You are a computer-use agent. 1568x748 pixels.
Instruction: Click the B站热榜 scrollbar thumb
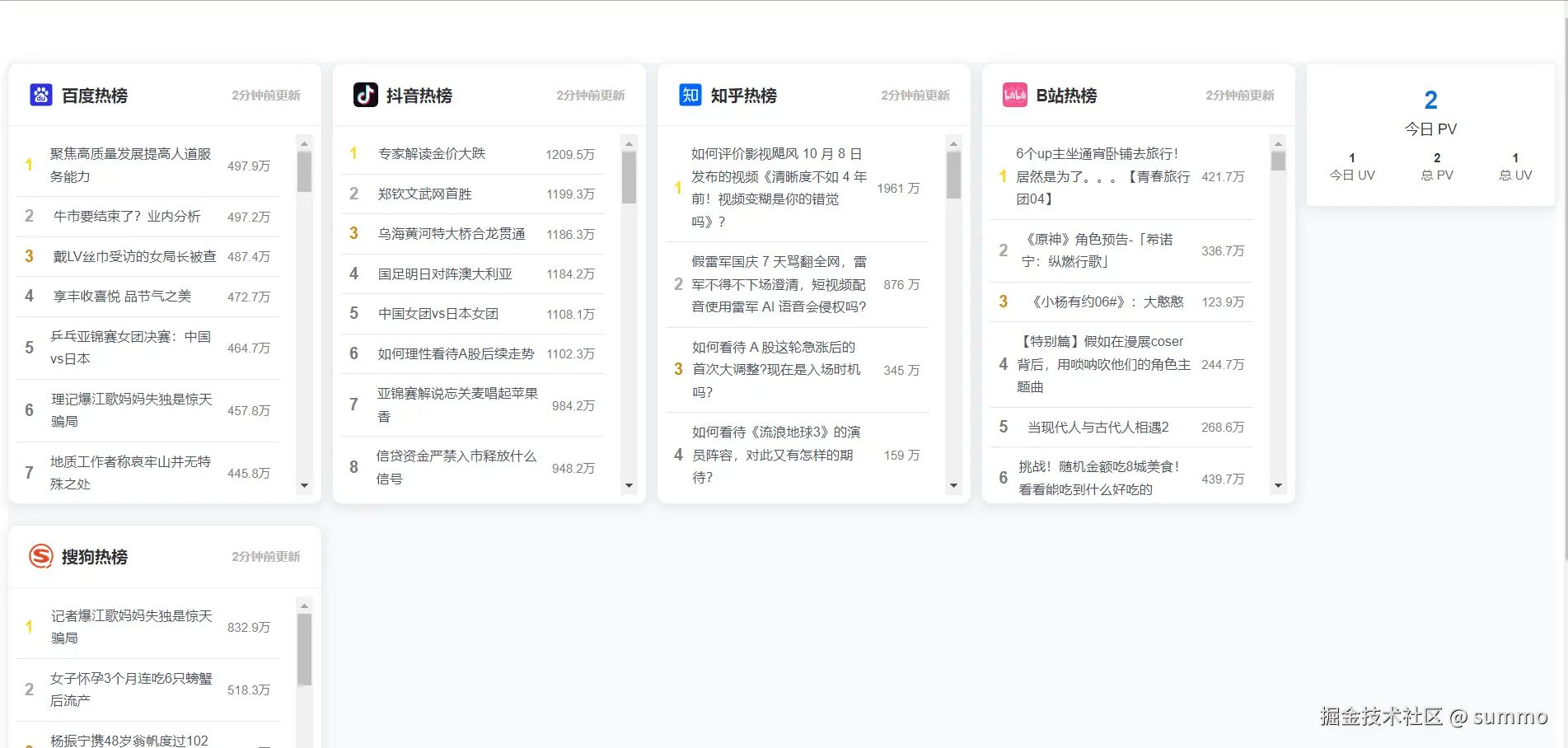tap(1278, 161)
